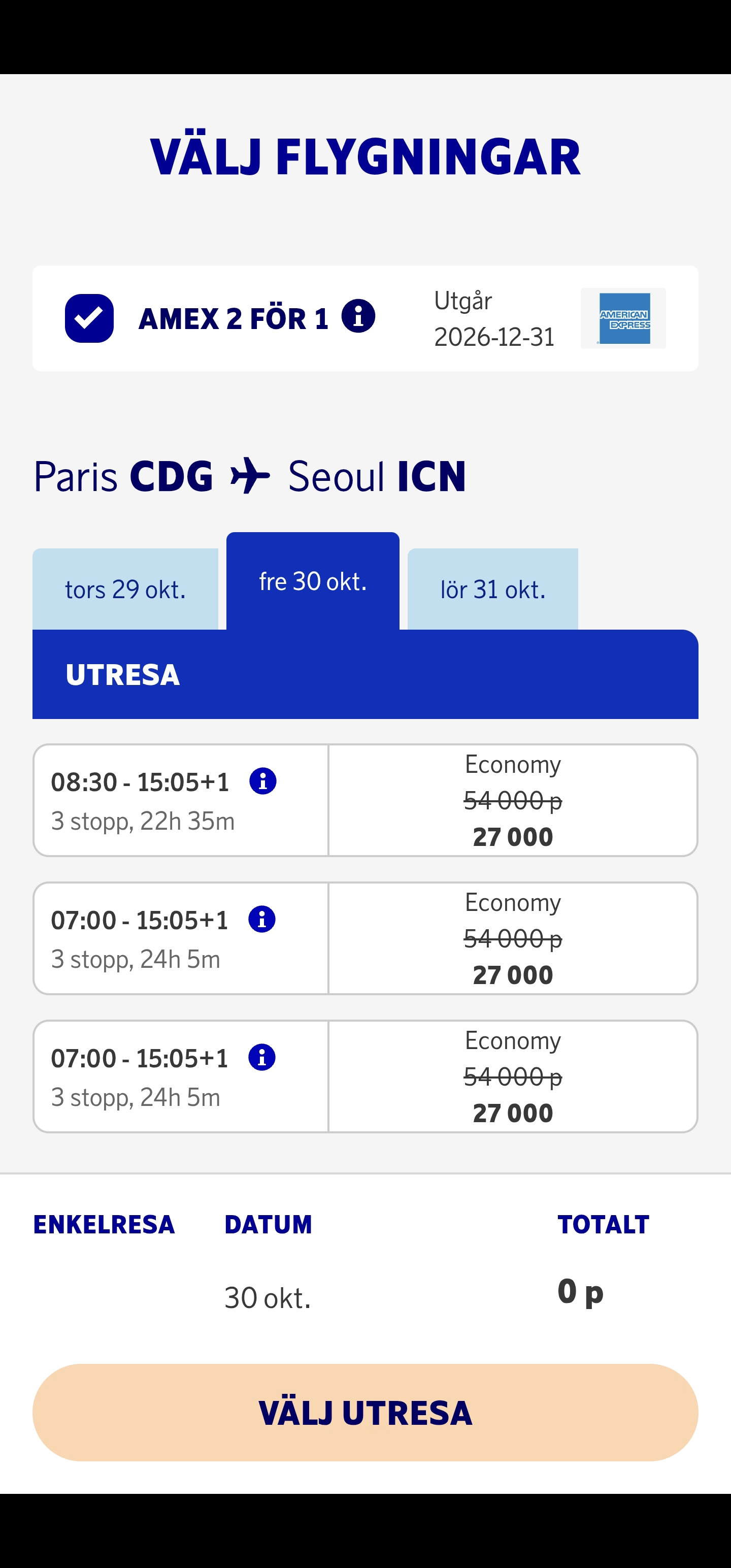Open info icon of second 07:00 flight row
Viewport: 731px width, 1568px height.
262,919
